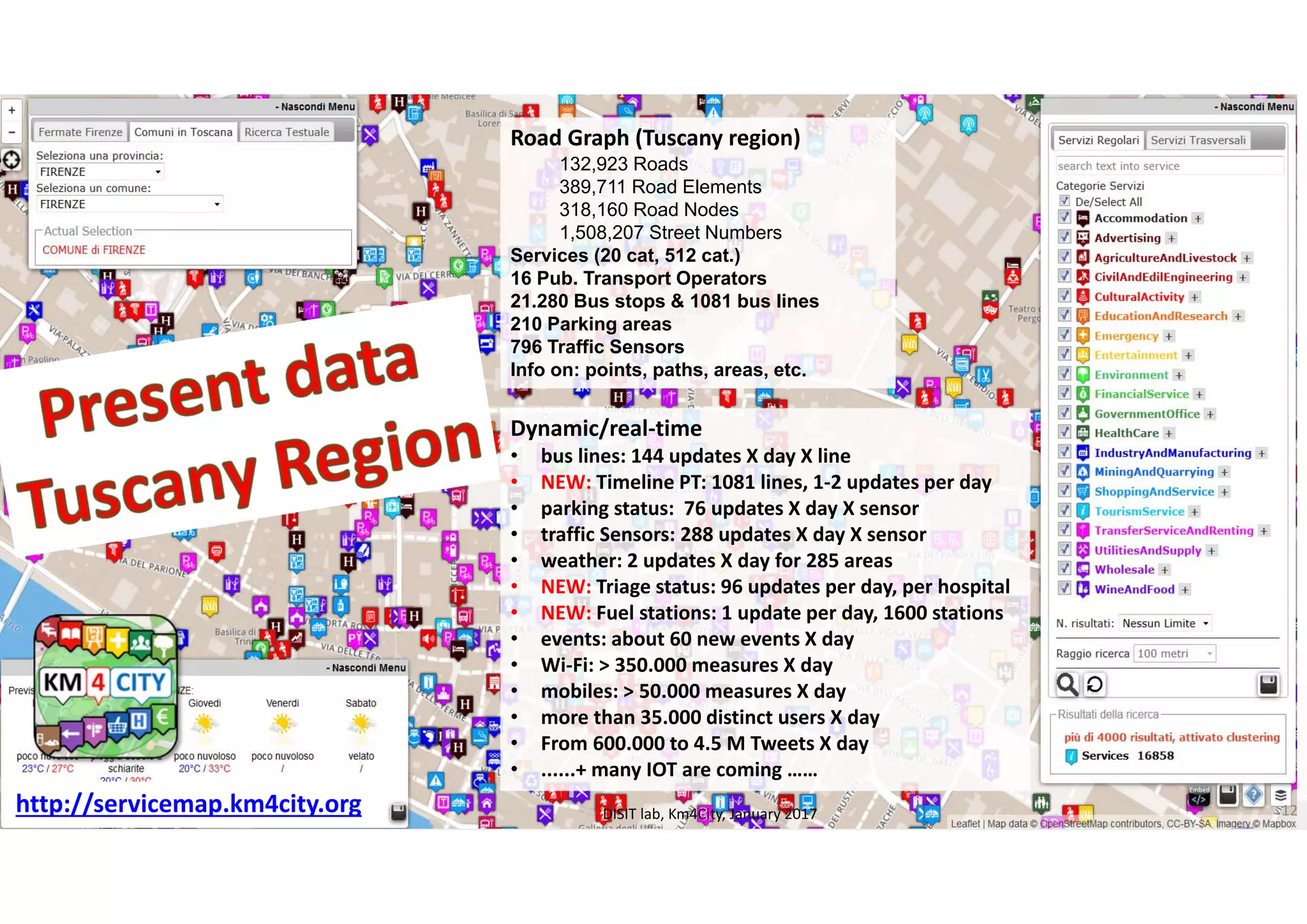The height and width of the screenshot is (924, 1307).
Task: Click the AgricultureAndLivestock category icon
Action: pyautogui.click(x=1082, y=258)
